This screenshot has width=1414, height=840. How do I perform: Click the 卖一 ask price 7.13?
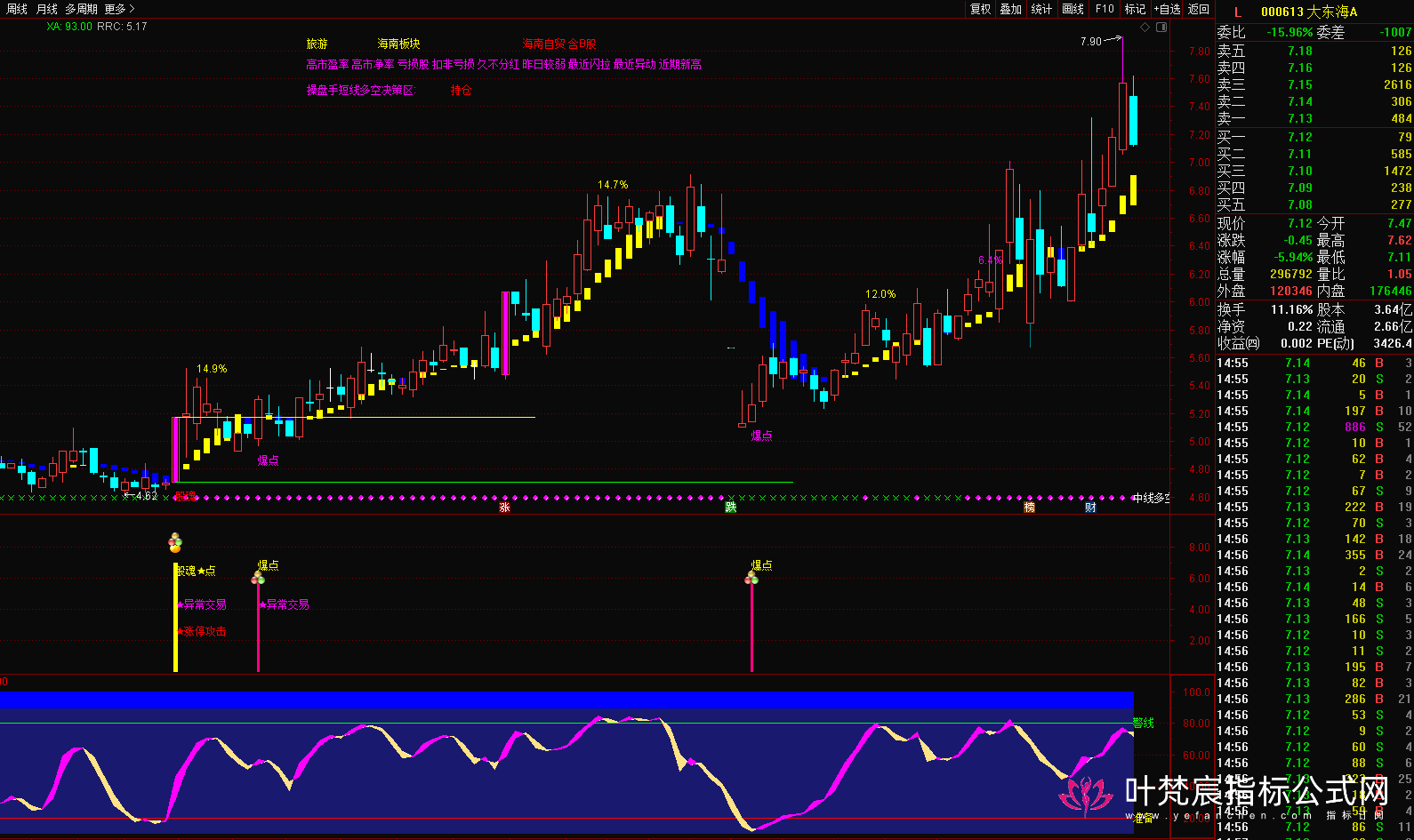point(1300,118)
